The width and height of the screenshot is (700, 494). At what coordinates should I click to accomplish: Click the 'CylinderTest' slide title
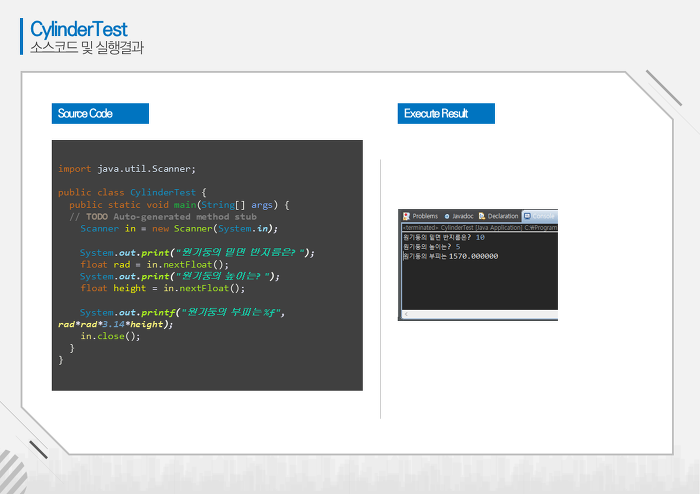pos(79,29)
